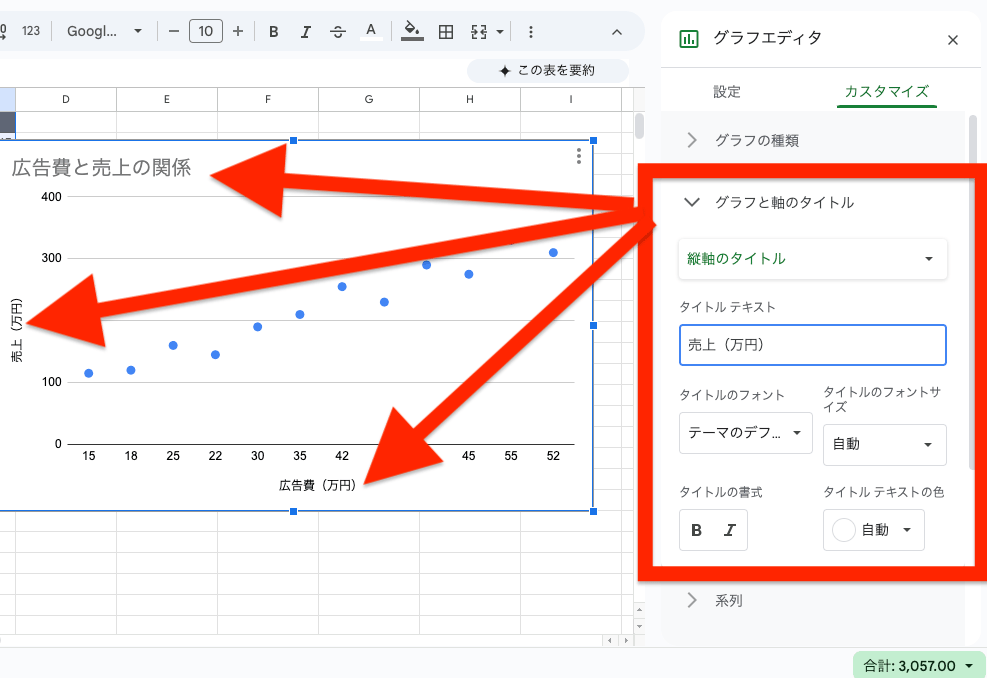The image size is (987, 678).
Task: Switch to the 設定 tab
Action: pos(727,91)
